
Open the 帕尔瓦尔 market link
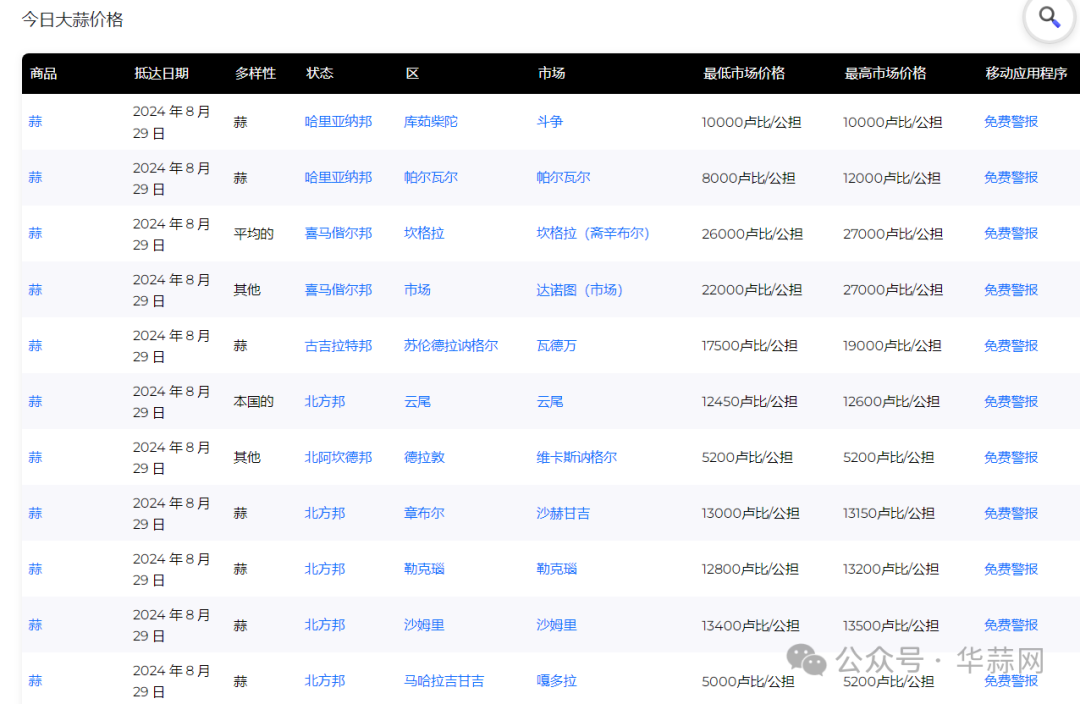click(563, 178)
